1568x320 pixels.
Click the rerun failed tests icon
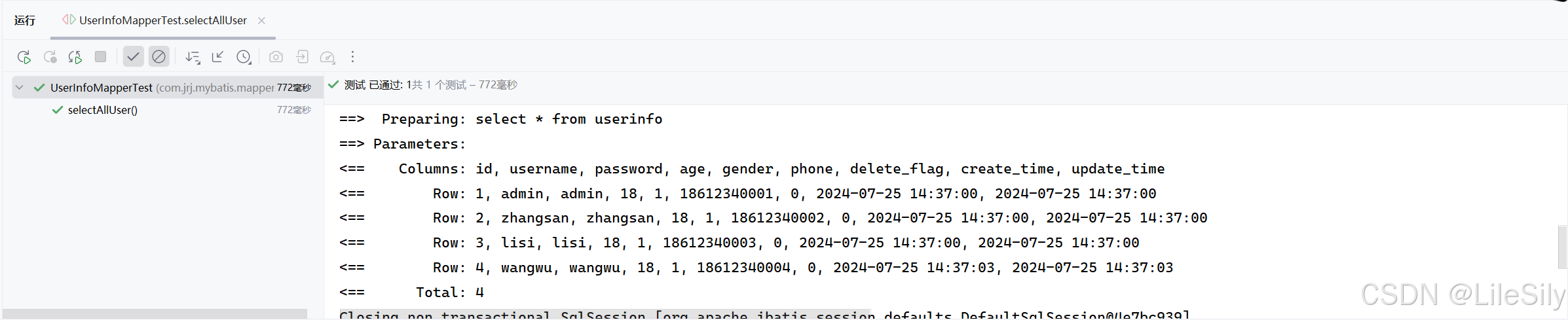coord(50,57)
